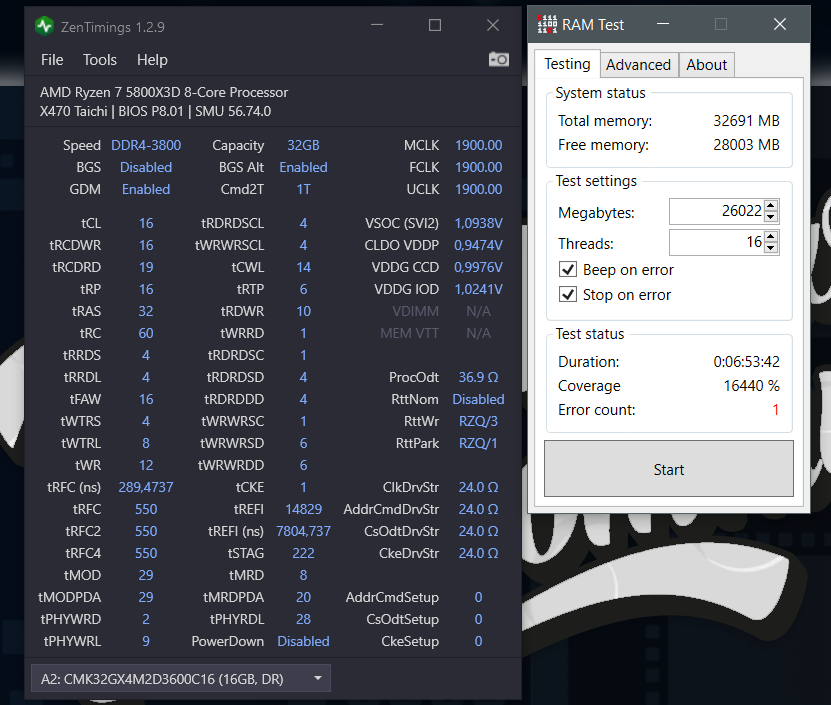The height and width of the screenshot is (705, 831).
Task: Open the Tools menu in ZenTimings
Action: pos(100,60)
